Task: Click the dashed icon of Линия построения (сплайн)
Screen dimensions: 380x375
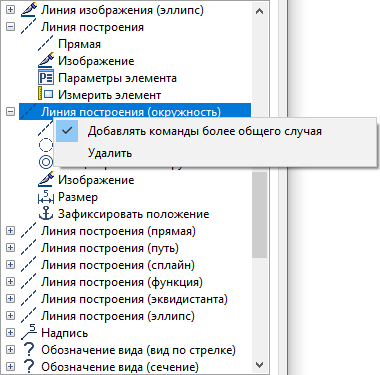Action: coord(29,265)
